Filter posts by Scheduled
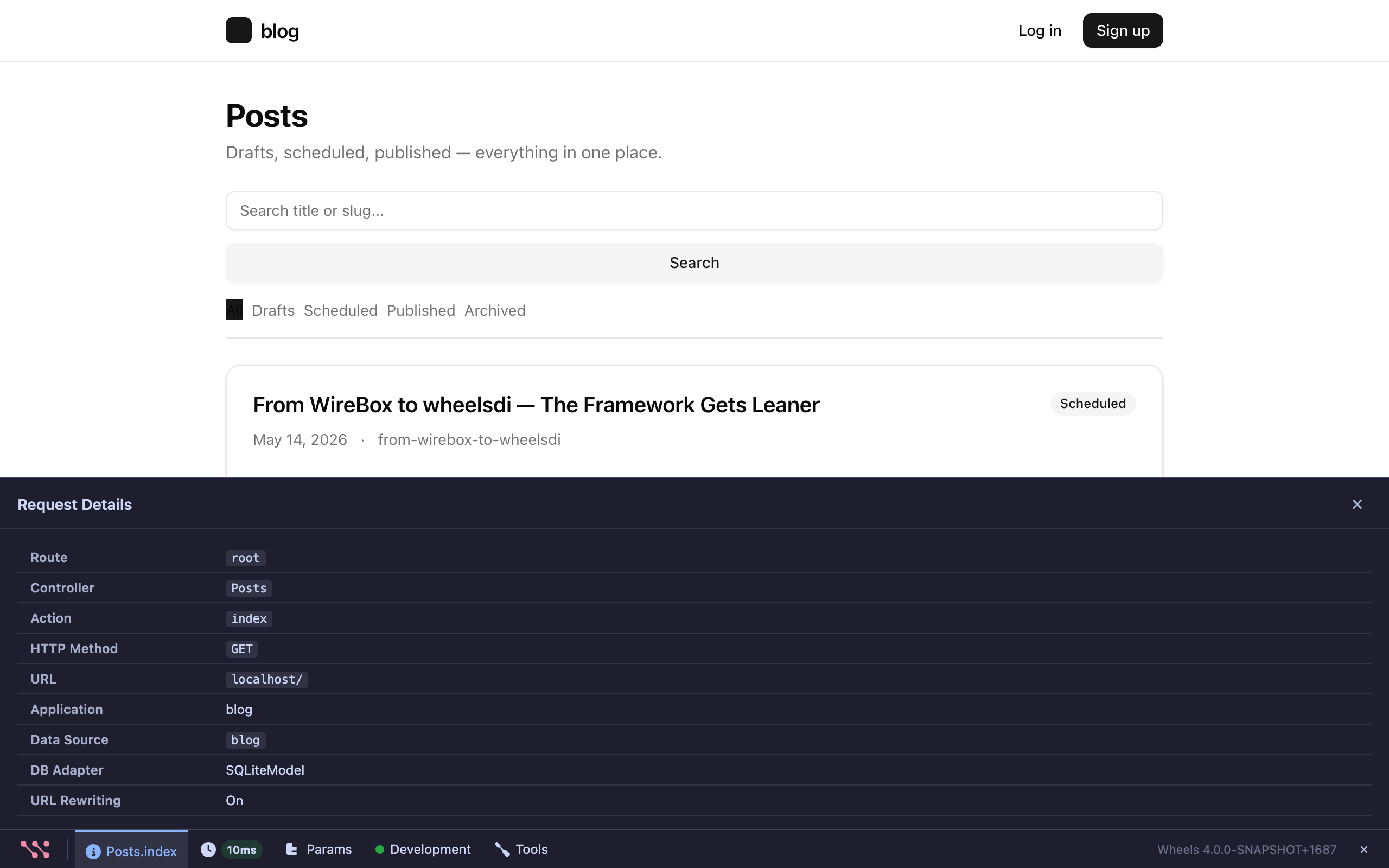The image size is (1389, 868). point(340,310)
